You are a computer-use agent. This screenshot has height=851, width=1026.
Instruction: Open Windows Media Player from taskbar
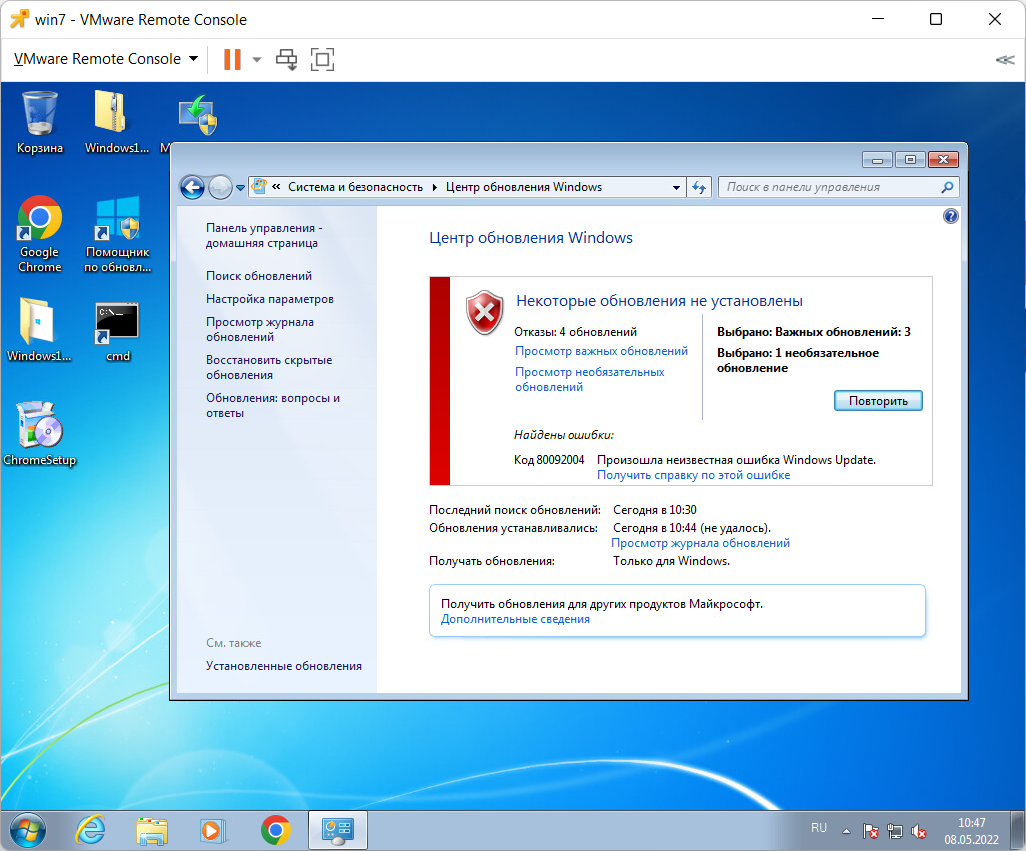212,831
